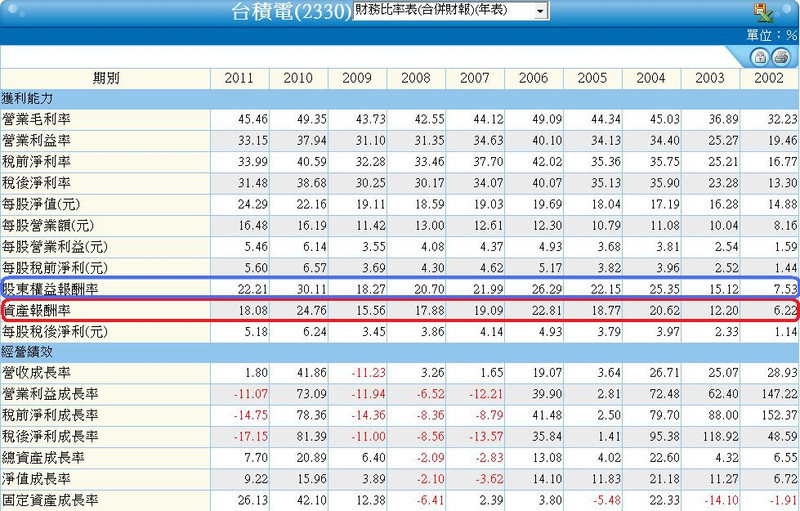The height and width of the screenshot is (511, 800).
Task: Click the 95.38 value under 2004
Action: click(665, 437)
